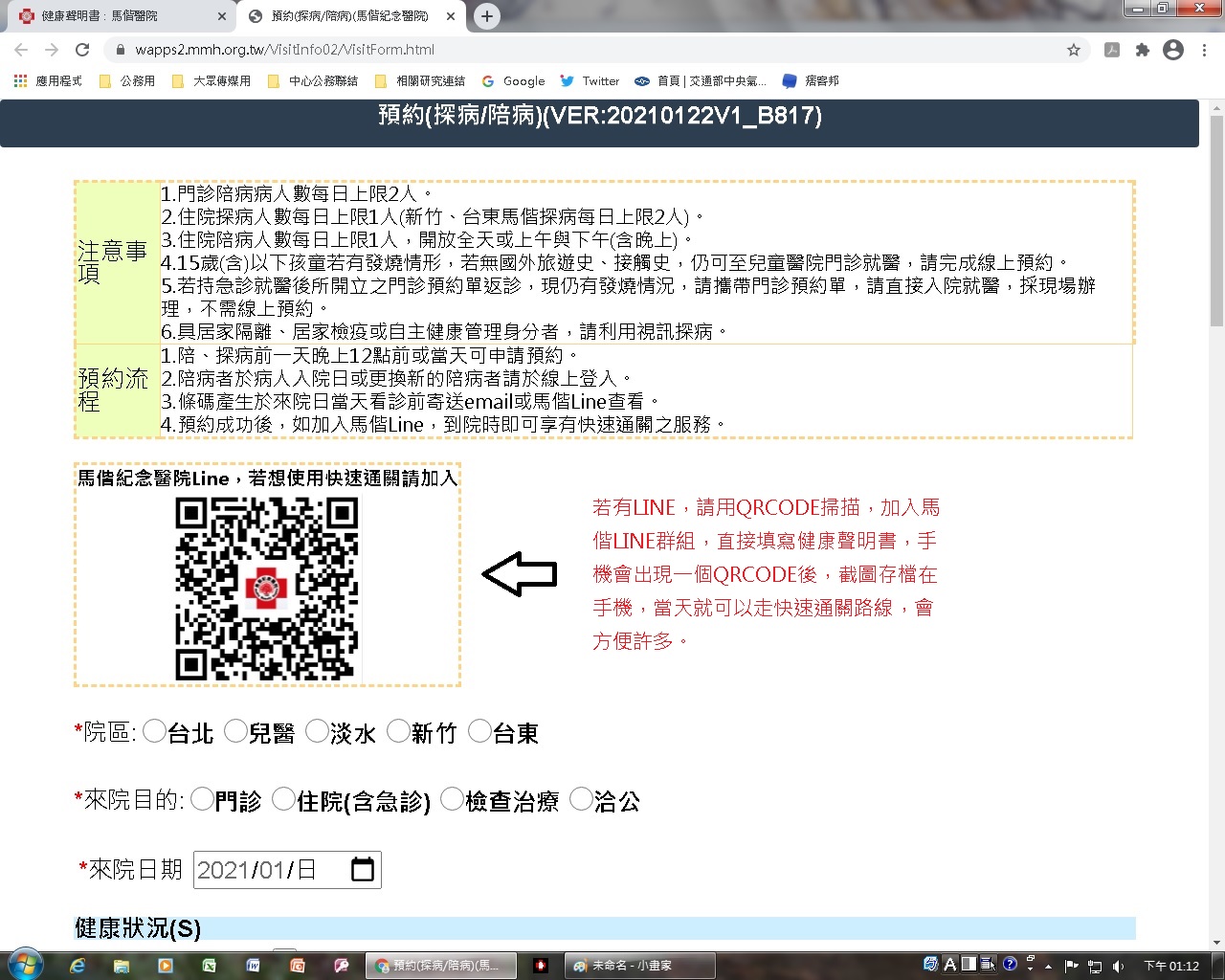The image size is (1225, 980).
Task: Switch to the Chrome 預約(探病/陪病) taskbar window
Action: tap(441, 966)
